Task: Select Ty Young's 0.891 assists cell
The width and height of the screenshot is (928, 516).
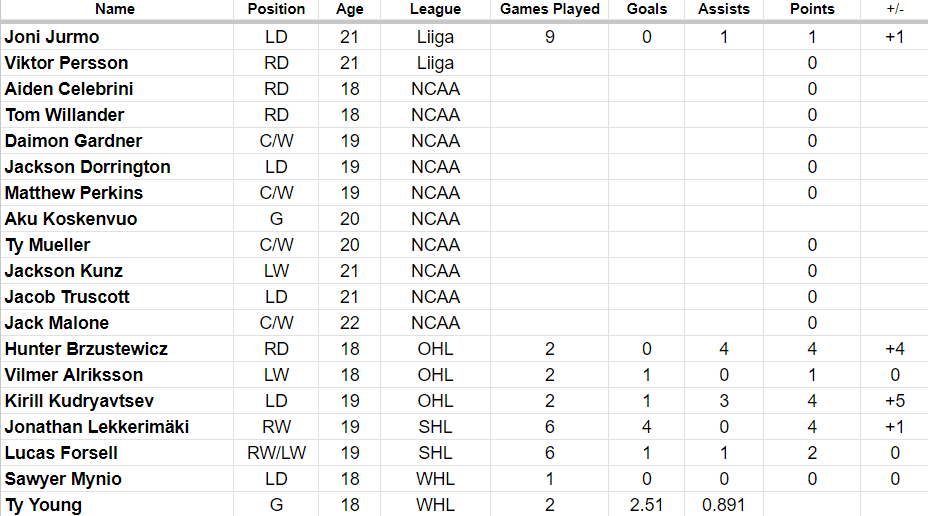Action: pyautogui.click(x=724, y=505)
